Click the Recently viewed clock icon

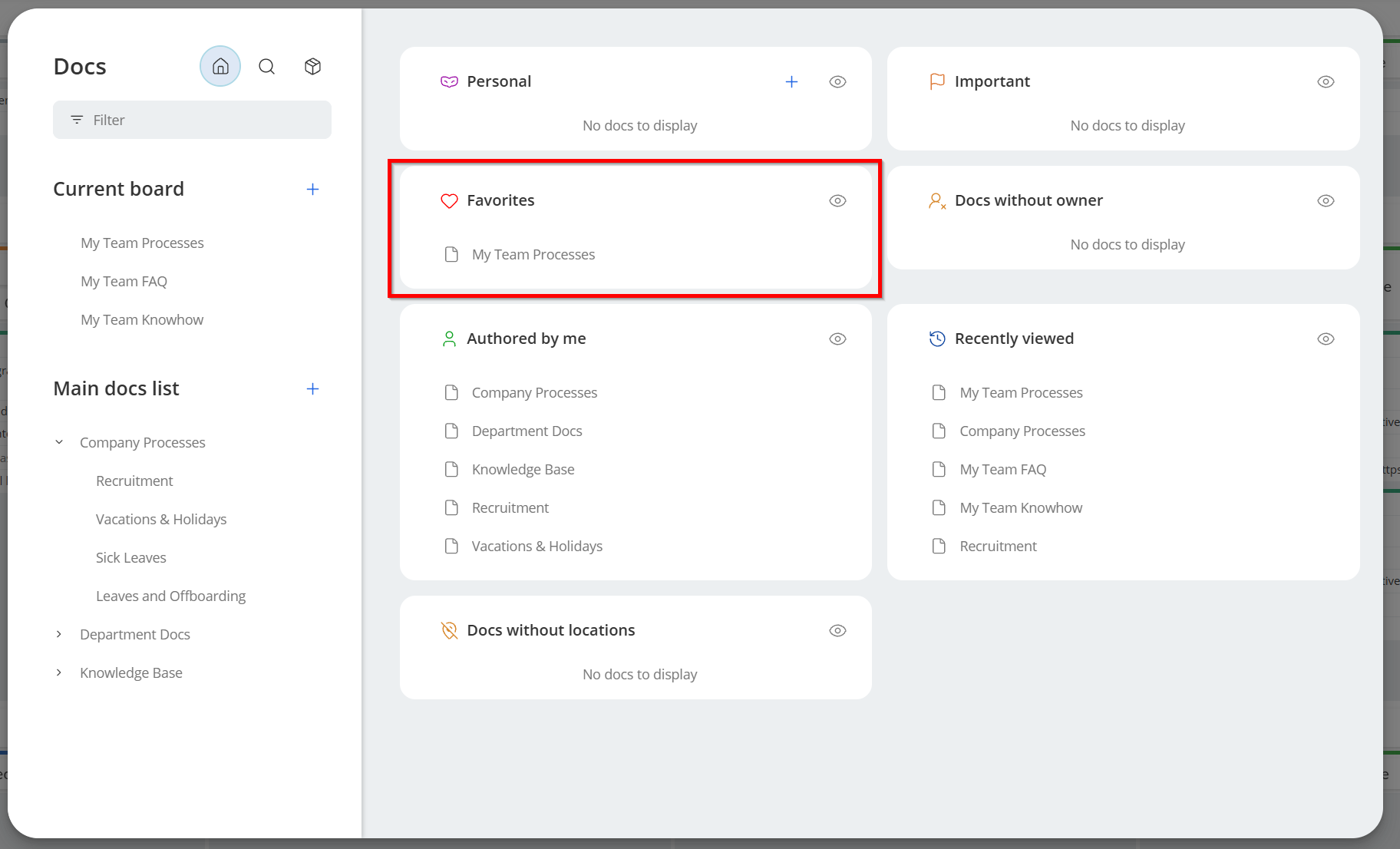point(937,339)
